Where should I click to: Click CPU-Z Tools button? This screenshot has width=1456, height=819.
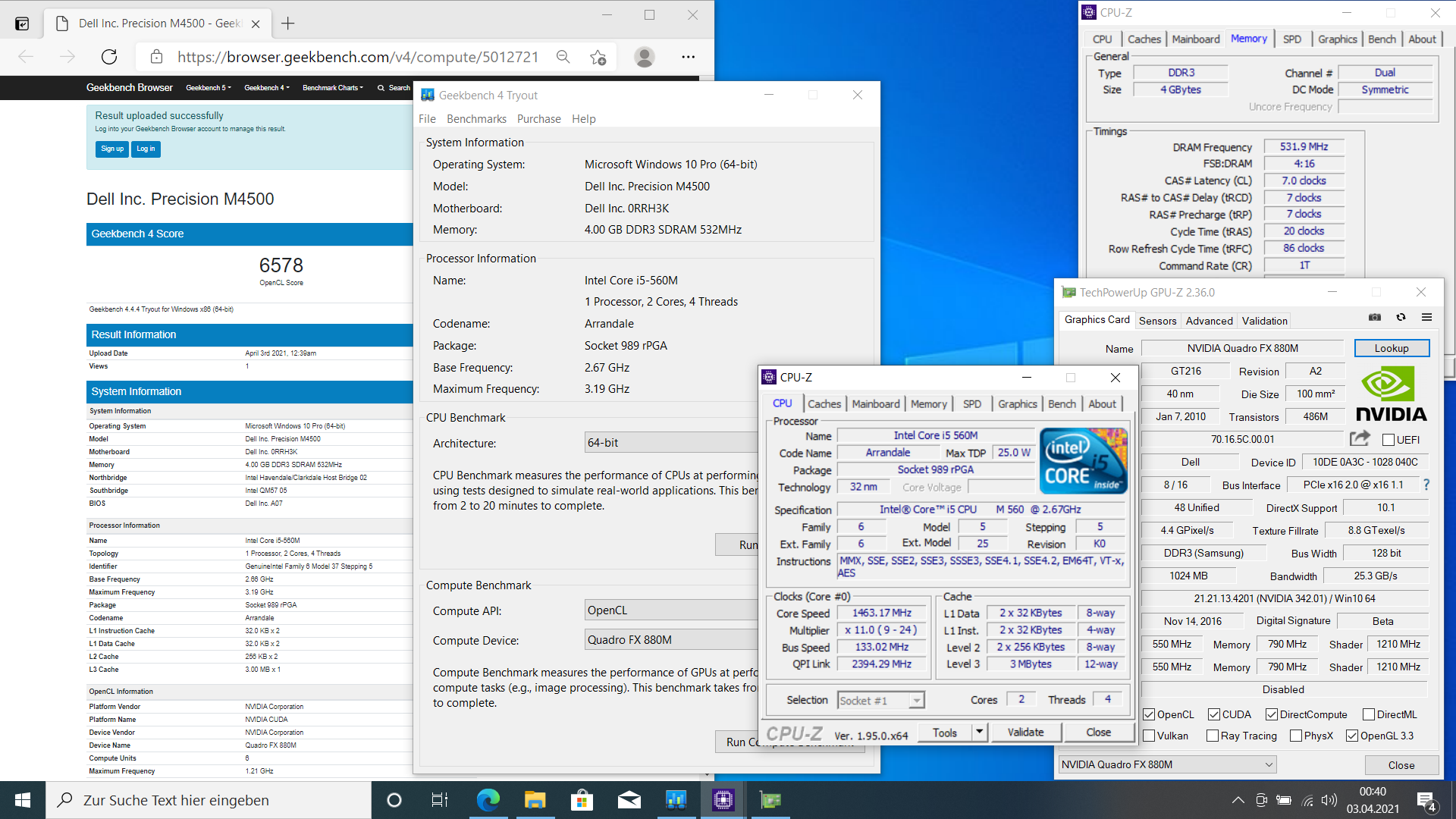tap(945, 732)
